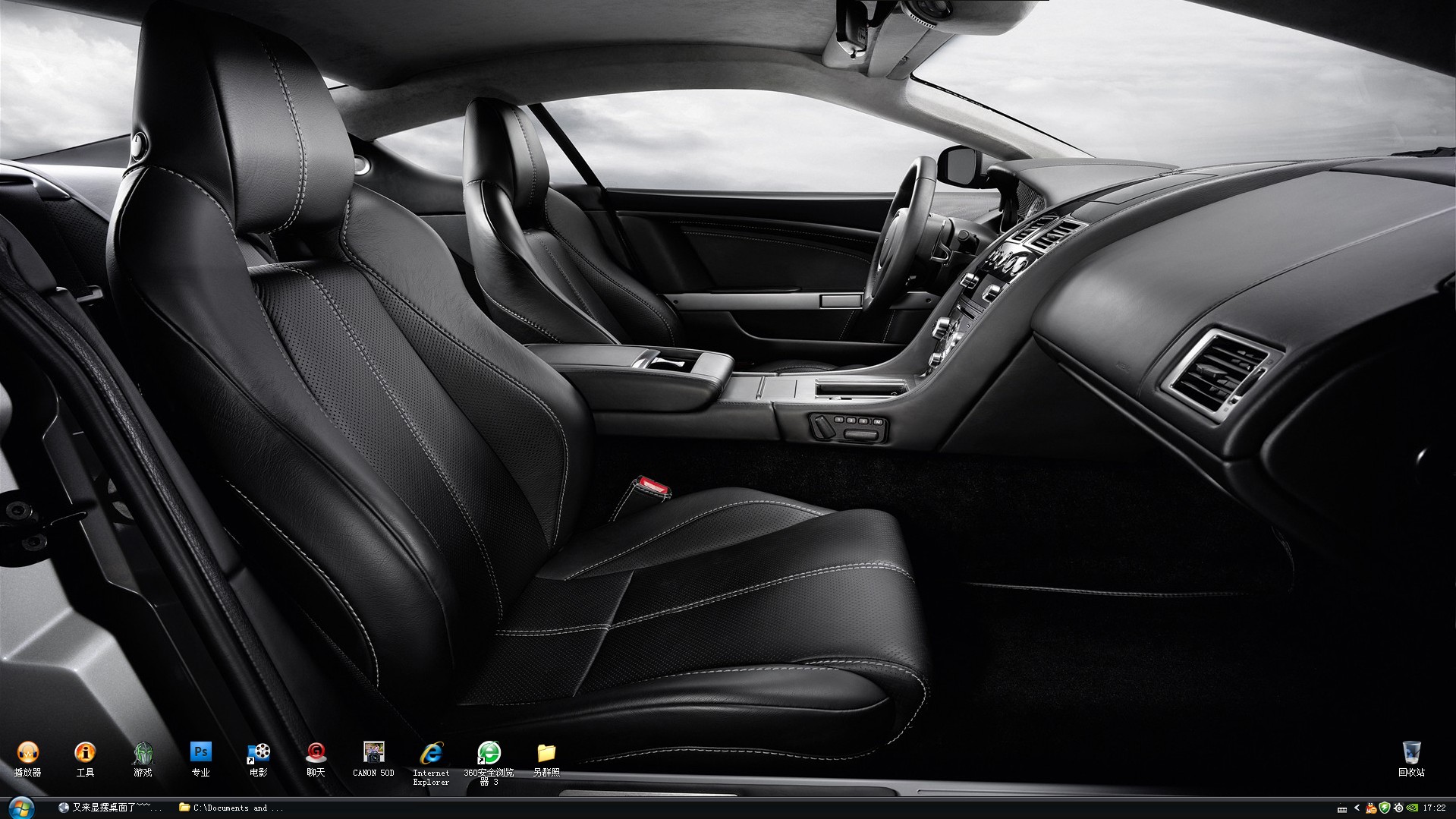Viewport: 1456px width, 819px height.
Task: Open the CANON 50D desktop icon
Action: coord(373,759)
